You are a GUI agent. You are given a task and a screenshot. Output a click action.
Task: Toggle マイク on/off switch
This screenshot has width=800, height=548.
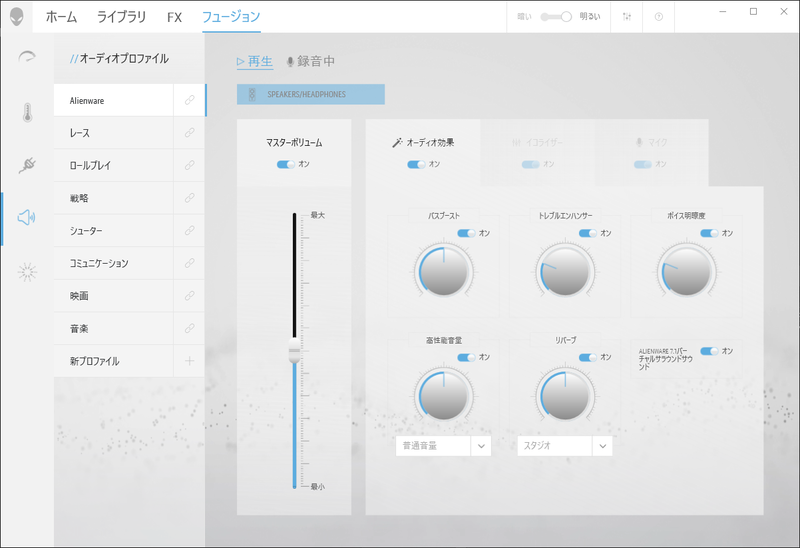[643, 164]
